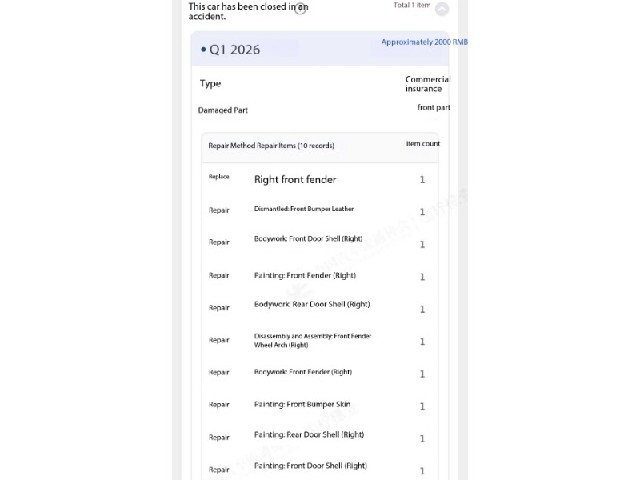This screenshot has height=480, width=640.
Task: Select 'Bodywork: Rear Door Shell (Right)' item
Action: tap(312, 304)
